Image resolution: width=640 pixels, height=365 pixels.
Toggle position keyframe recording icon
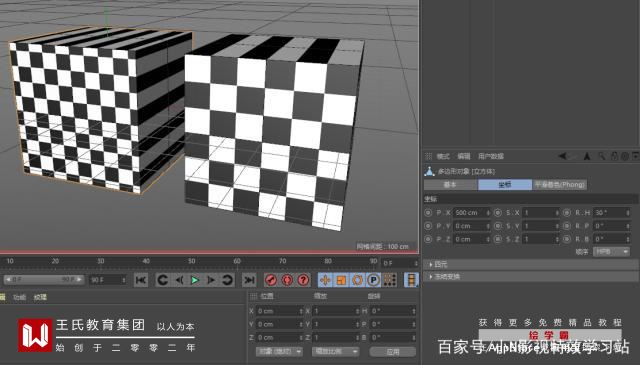tap(325, 280)
